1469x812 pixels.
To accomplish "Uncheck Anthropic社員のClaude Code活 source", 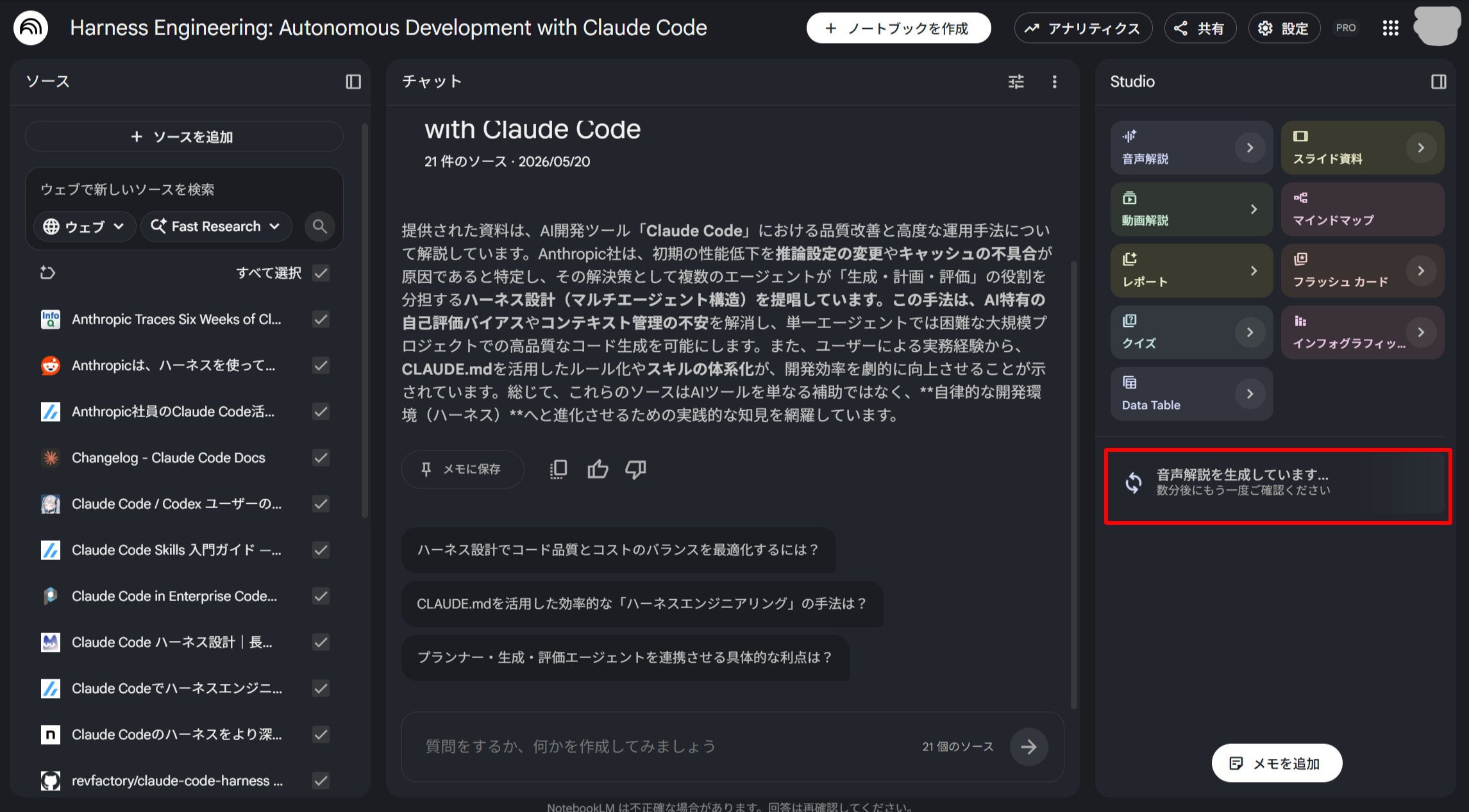I will 321,411.
